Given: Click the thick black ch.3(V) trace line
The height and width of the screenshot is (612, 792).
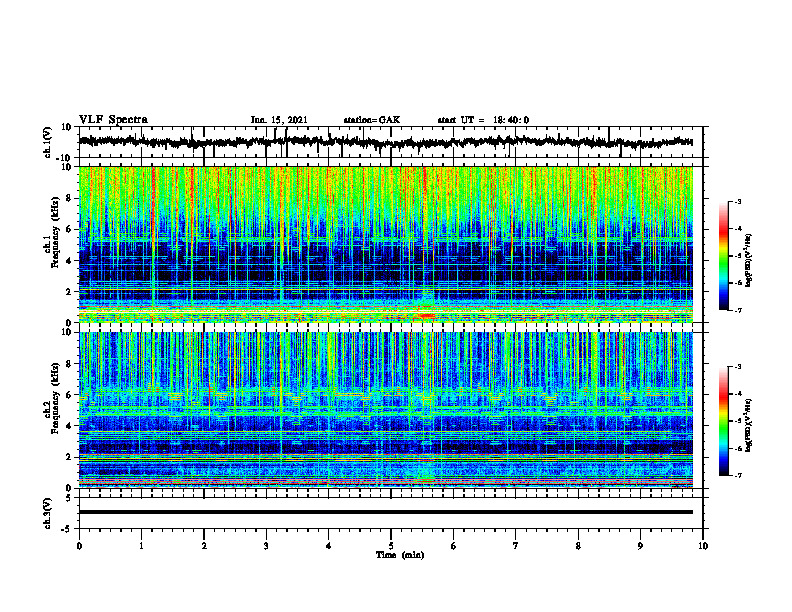Looking at the screenshot, I should point(386,512).
